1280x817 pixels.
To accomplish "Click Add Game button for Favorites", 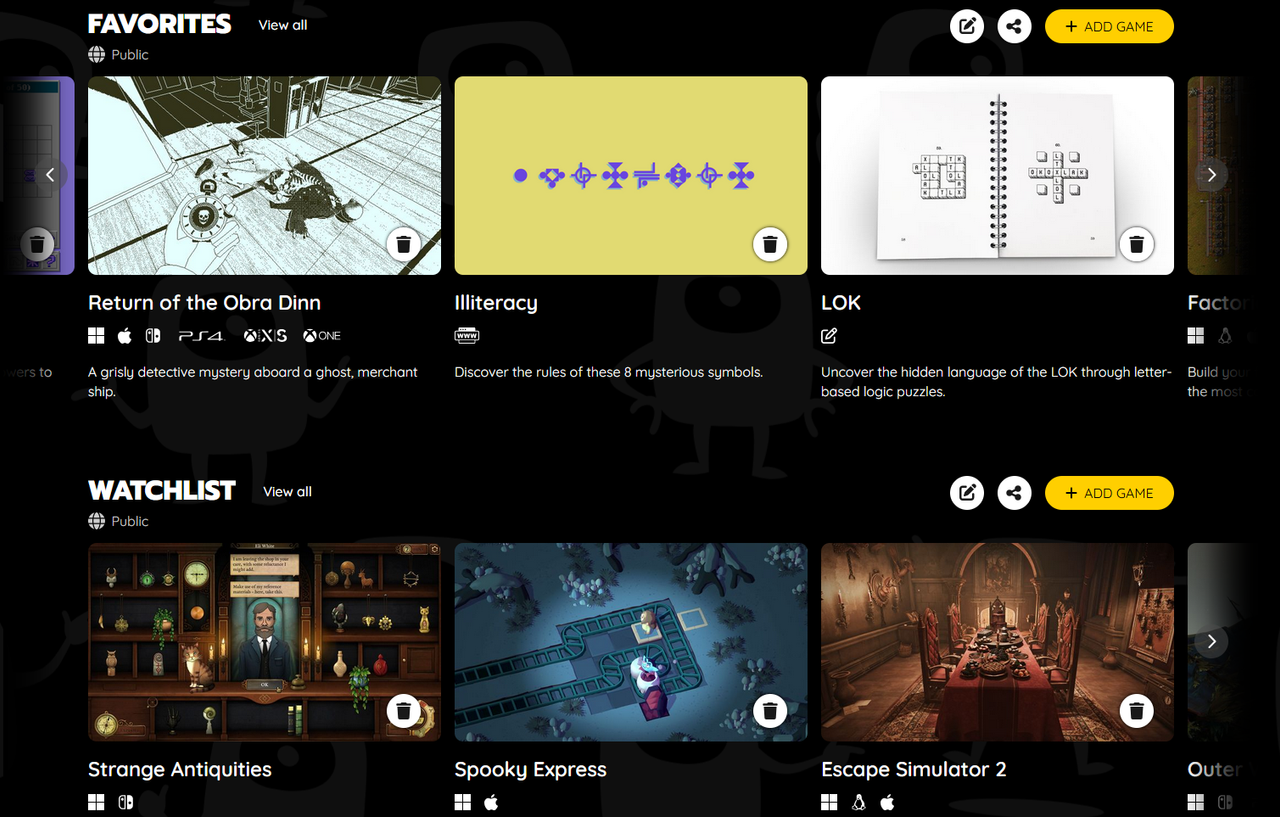I will coord(1109,26).
